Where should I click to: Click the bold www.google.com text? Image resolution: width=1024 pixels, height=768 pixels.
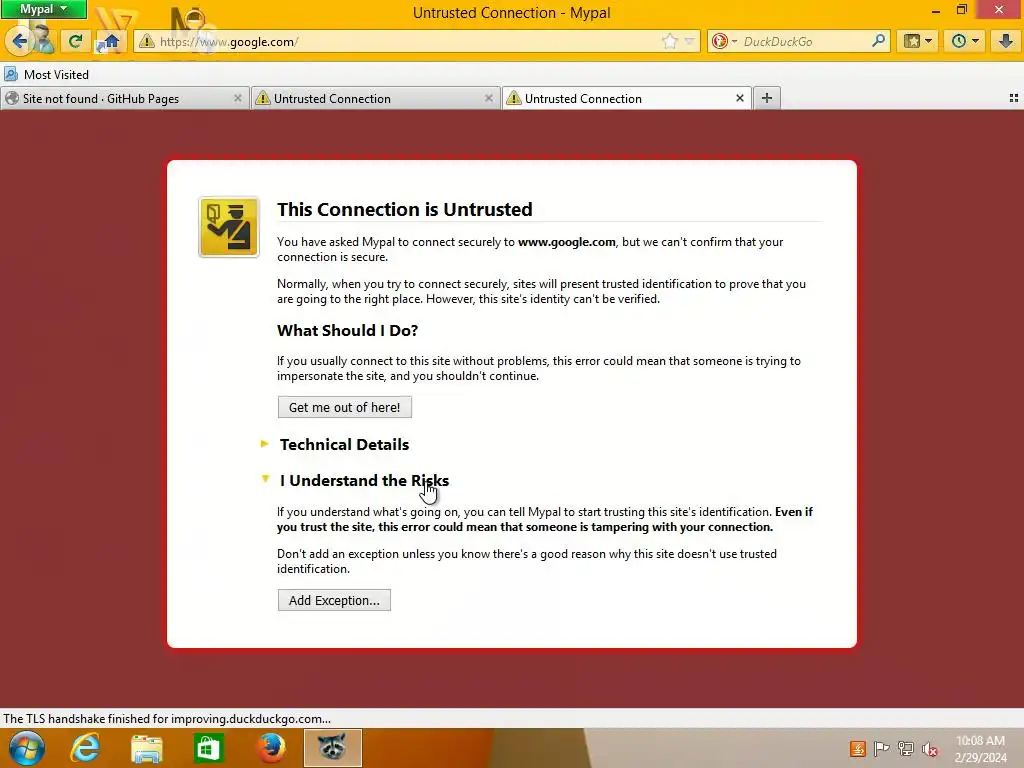pyautogui.click(x=567, y=242)
